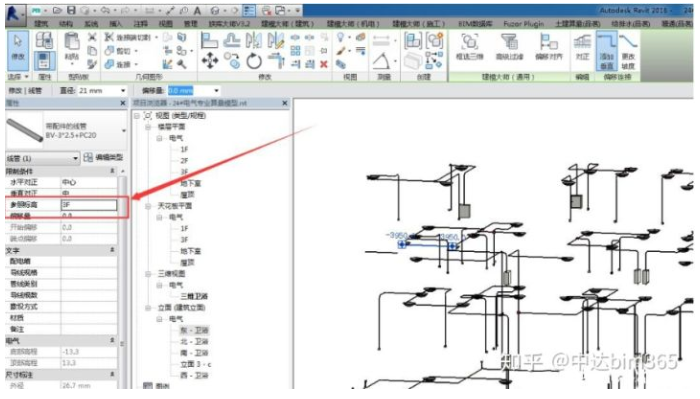Open the 剪切 dropdown in geometry panel
Screen dimensions: 700x399
click(x=136, y=51)
